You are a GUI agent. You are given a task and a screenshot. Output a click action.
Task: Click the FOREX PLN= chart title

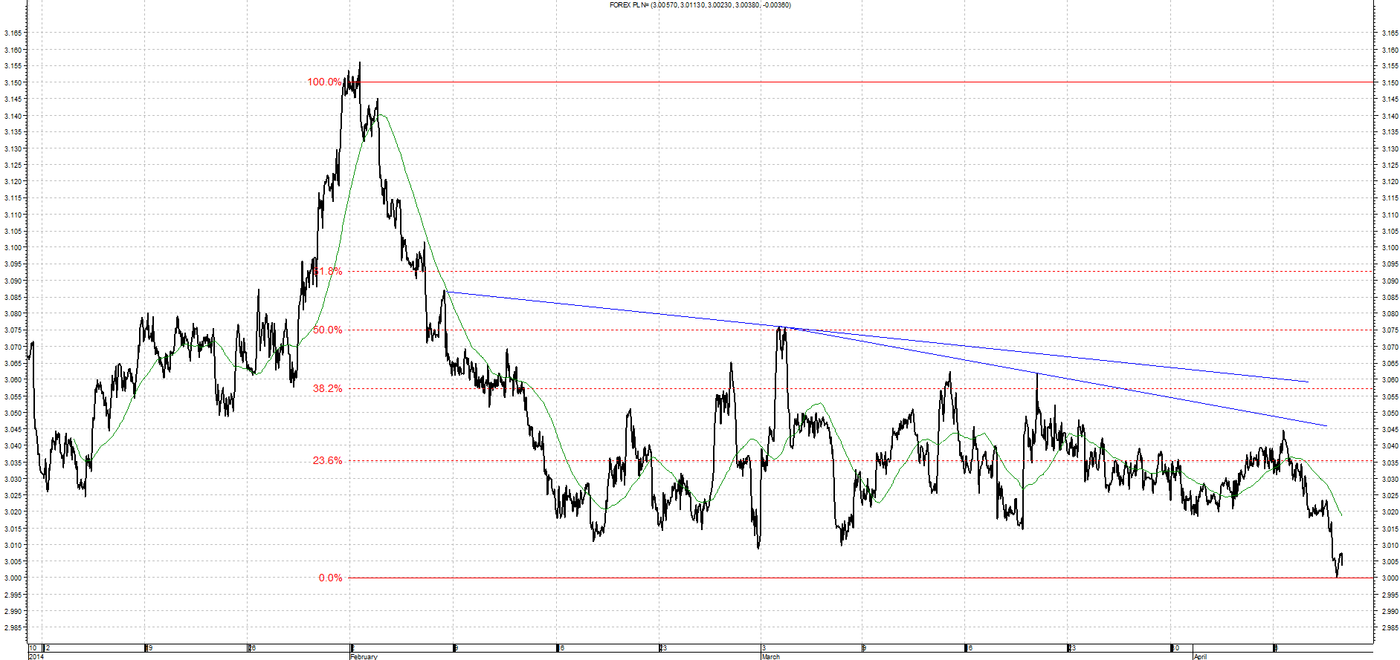point(700,5)
